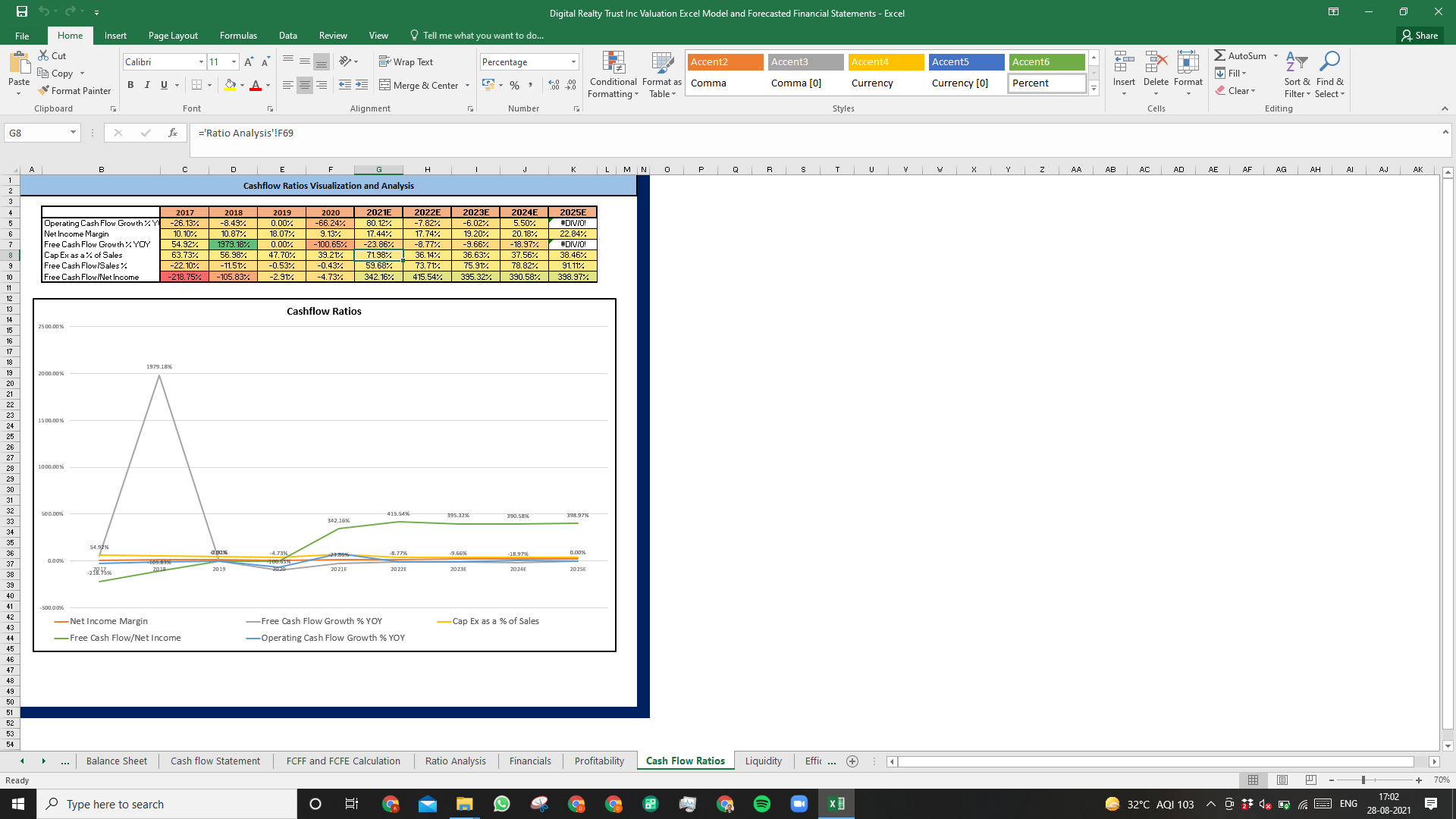Toggle Underline formatting

point(164,85)
